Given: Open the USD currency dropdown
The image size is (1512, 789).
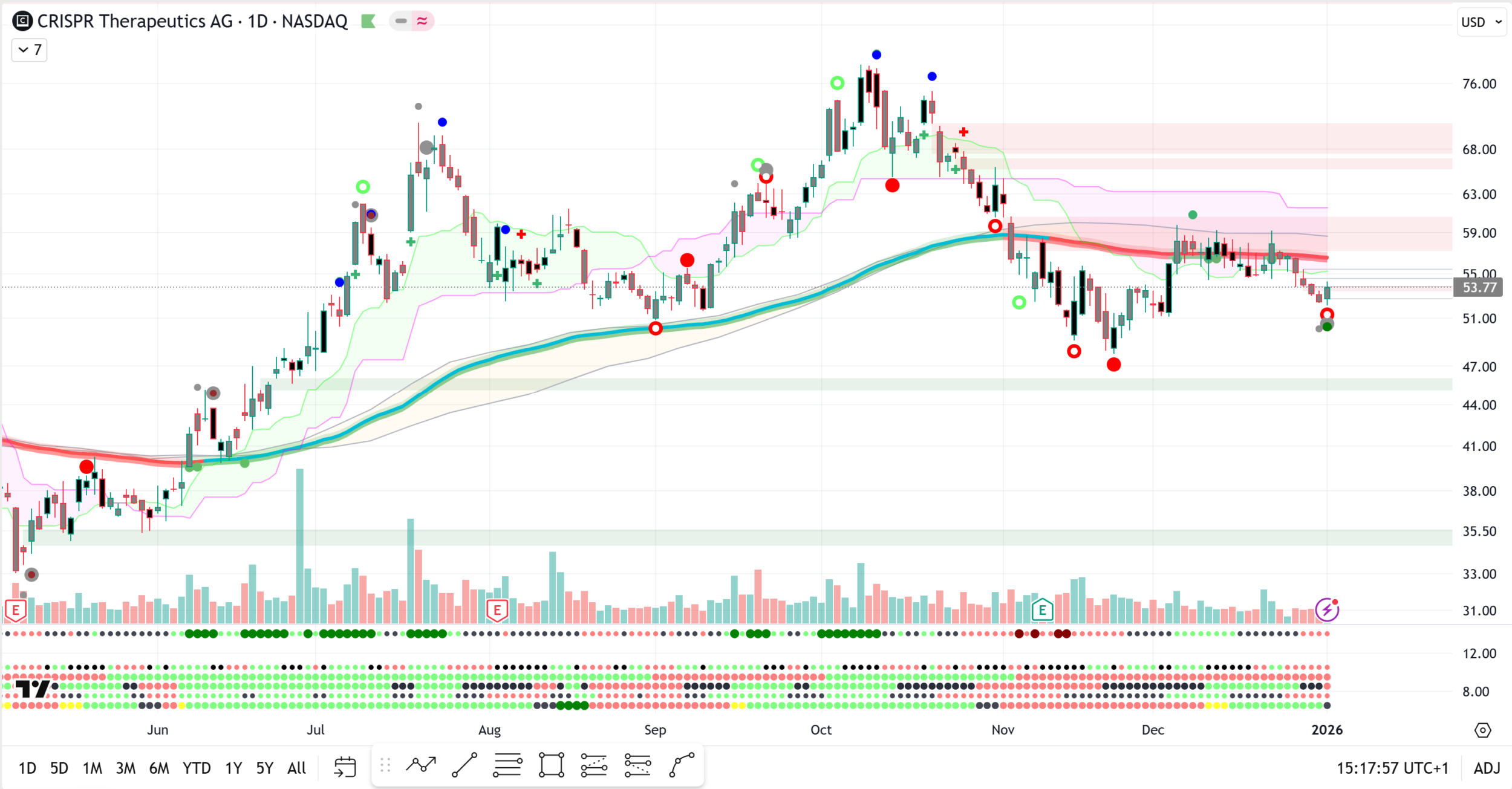Looking at the screenshot, I should point(1481,22).
